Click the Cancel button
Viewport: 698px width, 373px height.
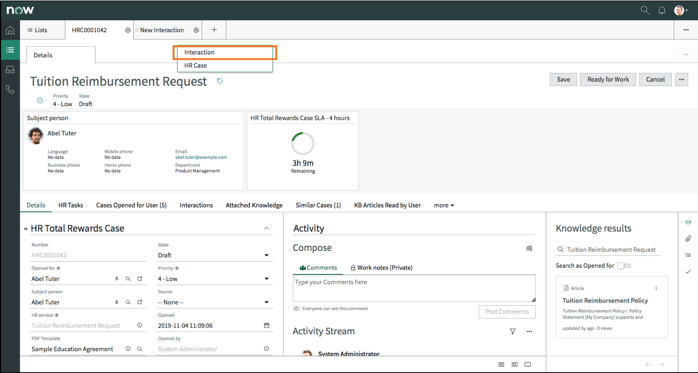click(x=655, y=79)
